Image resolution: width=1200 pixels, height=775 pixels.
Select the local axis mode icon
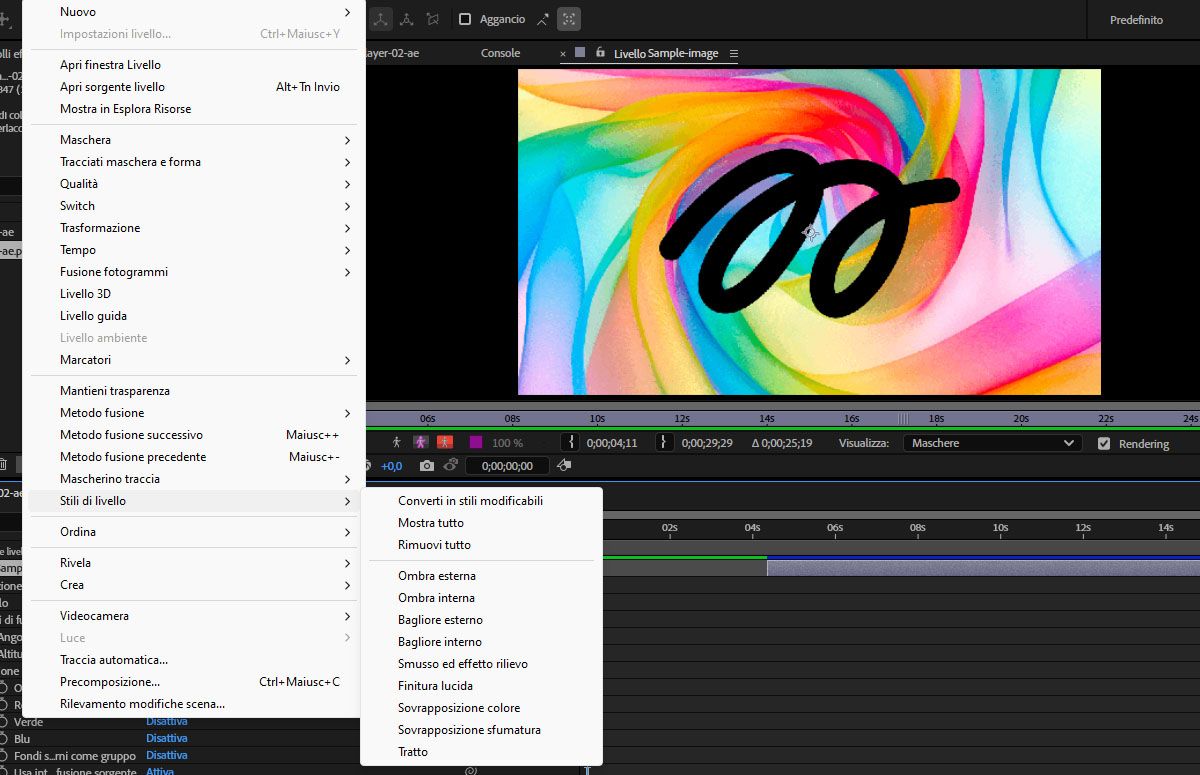coord(381,19)
